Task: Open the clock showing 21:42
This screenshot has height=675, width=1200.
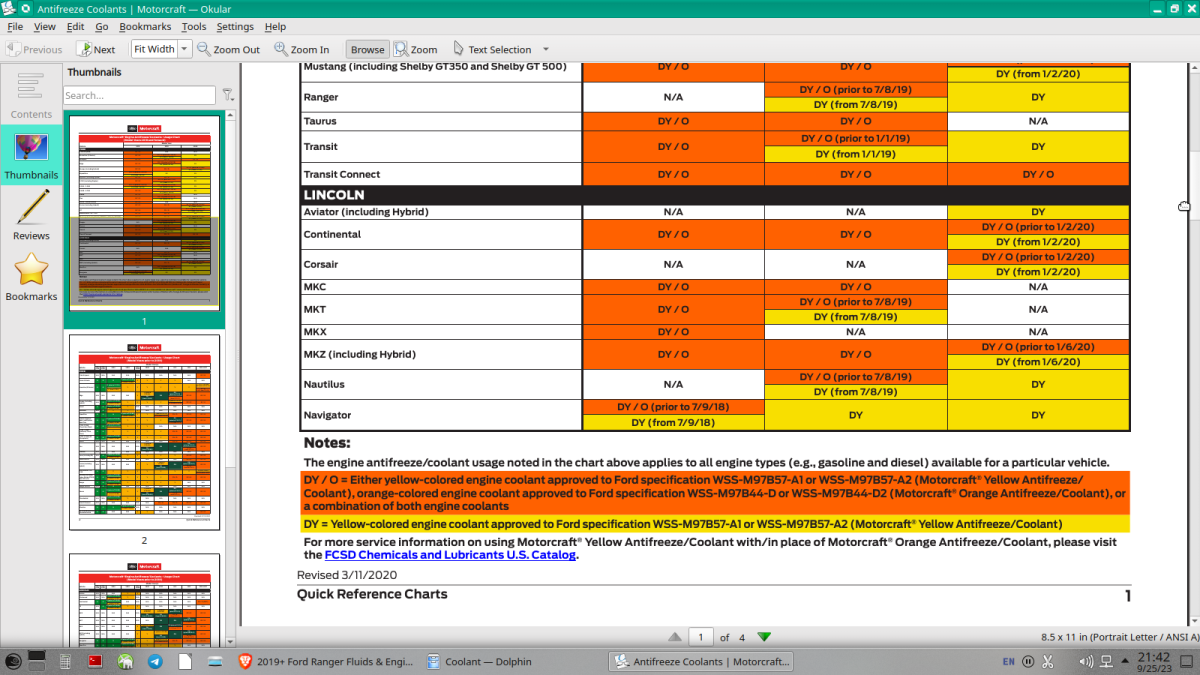Action: [x=1153, y=661]
